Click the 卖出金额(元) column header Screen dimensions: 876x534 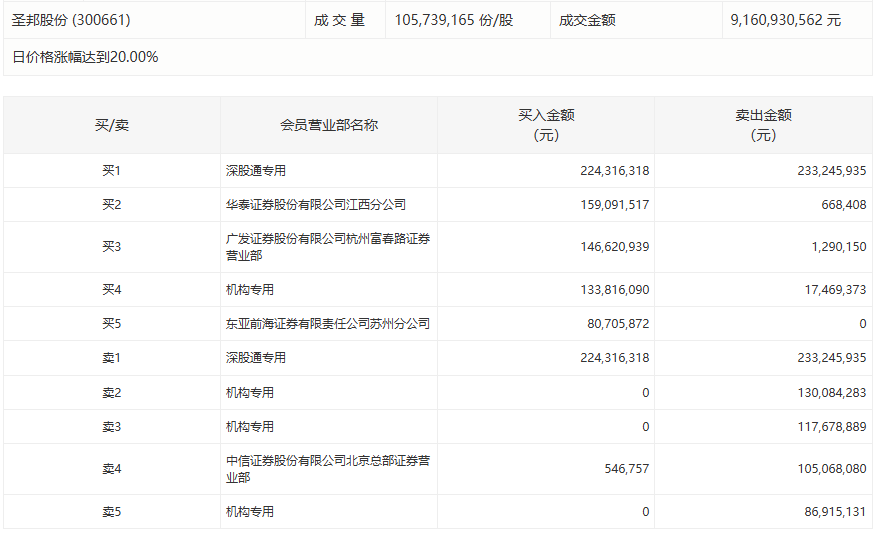pyautogui.click(x=763, y=125)
